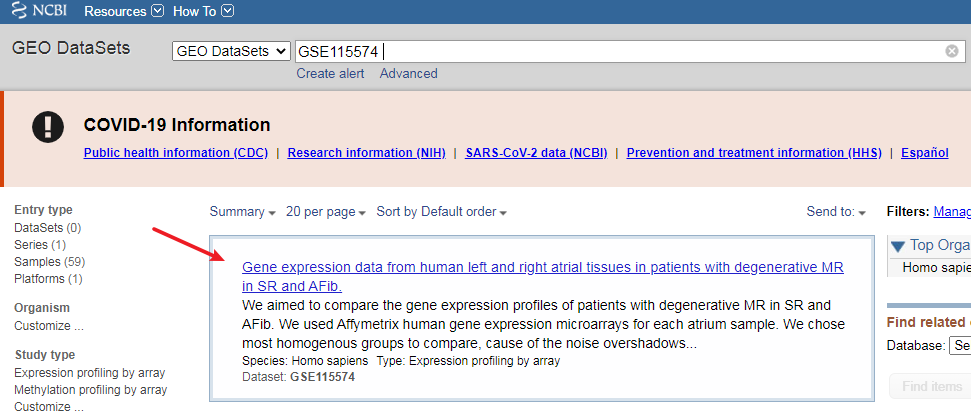Open the Sort by Default order dropdown
971x416 pixels.
coord(442,212)
